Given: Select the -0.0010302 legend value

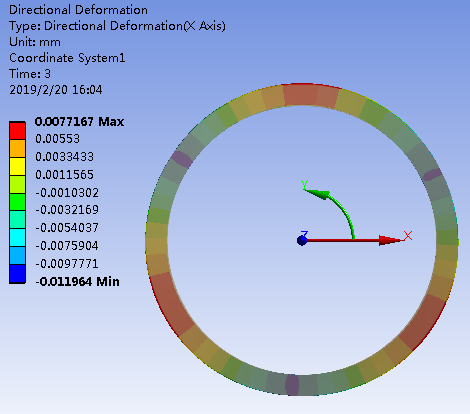Looking at the screenshot, I should tap(67, 193).
